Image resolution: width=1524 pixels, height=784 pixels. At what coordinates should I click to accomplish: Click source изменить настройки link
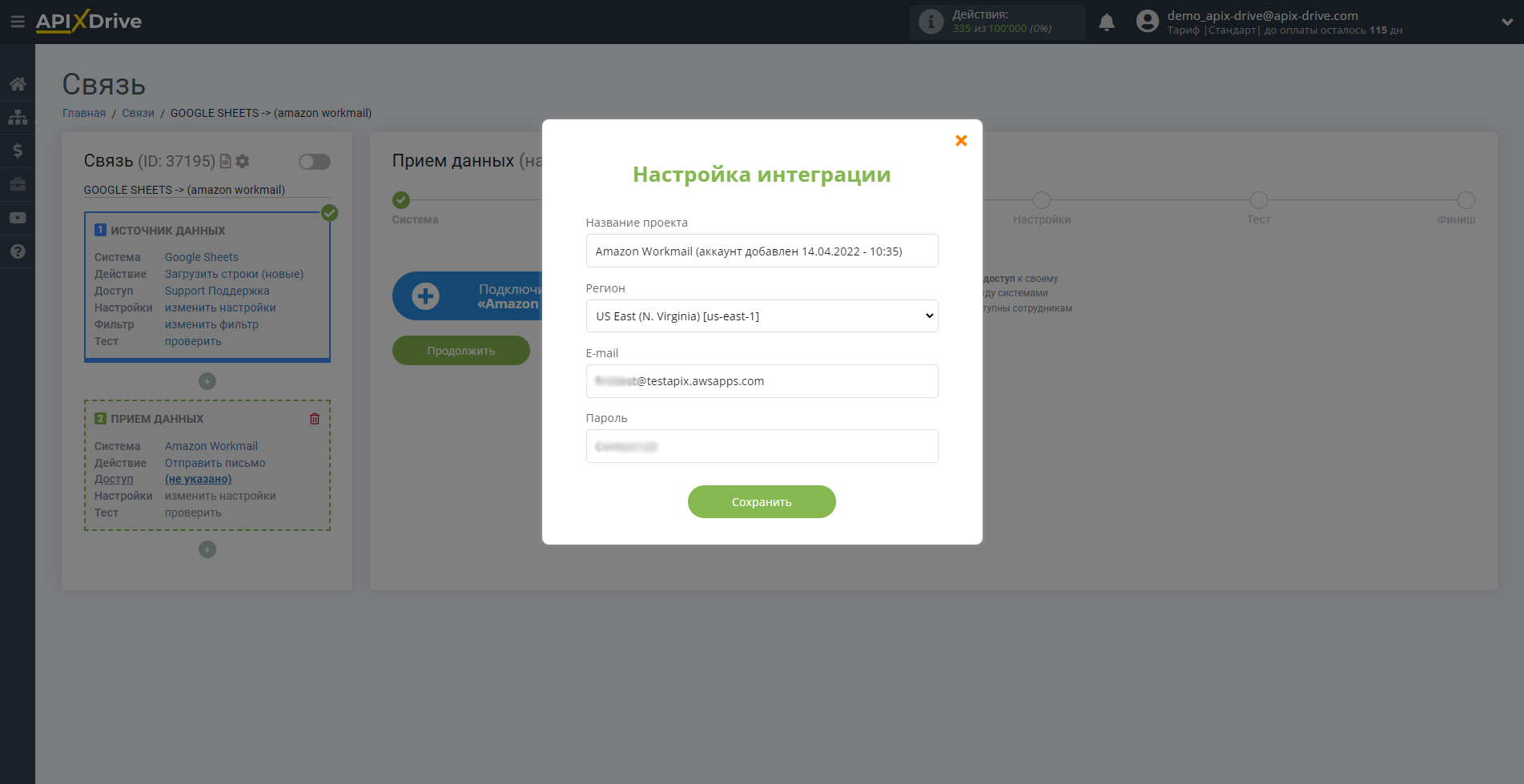pyautogui.click(x=220, y=308)
